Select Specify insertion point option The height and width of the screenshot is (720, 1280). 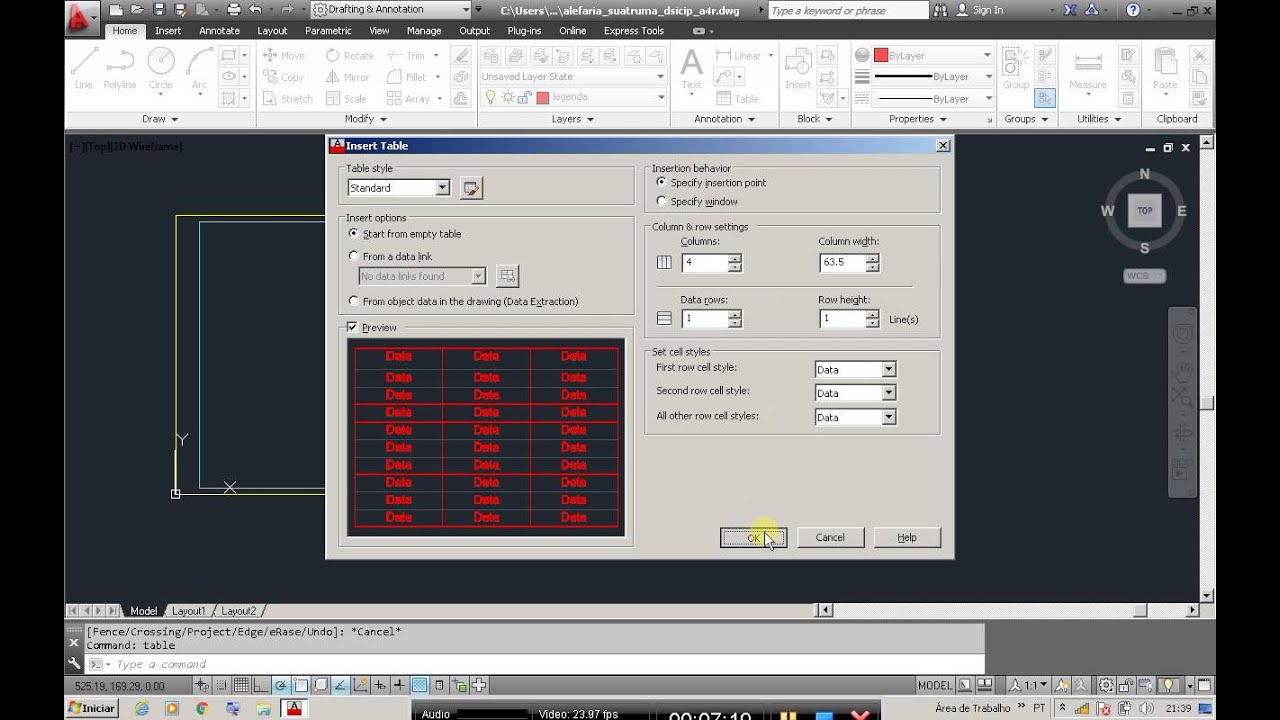point(711,183)
